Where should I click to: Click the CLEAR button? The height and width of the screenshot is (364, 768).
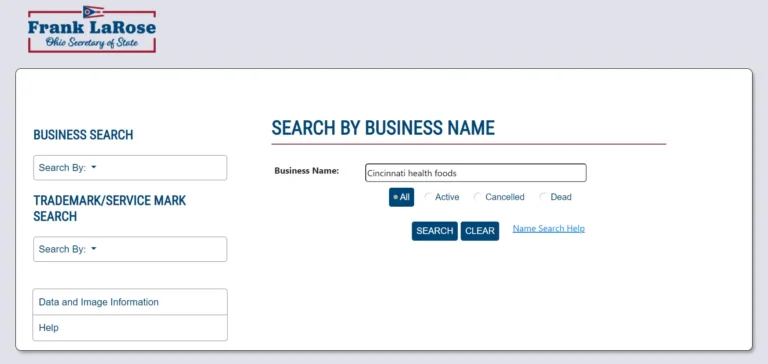coord(480,231)
